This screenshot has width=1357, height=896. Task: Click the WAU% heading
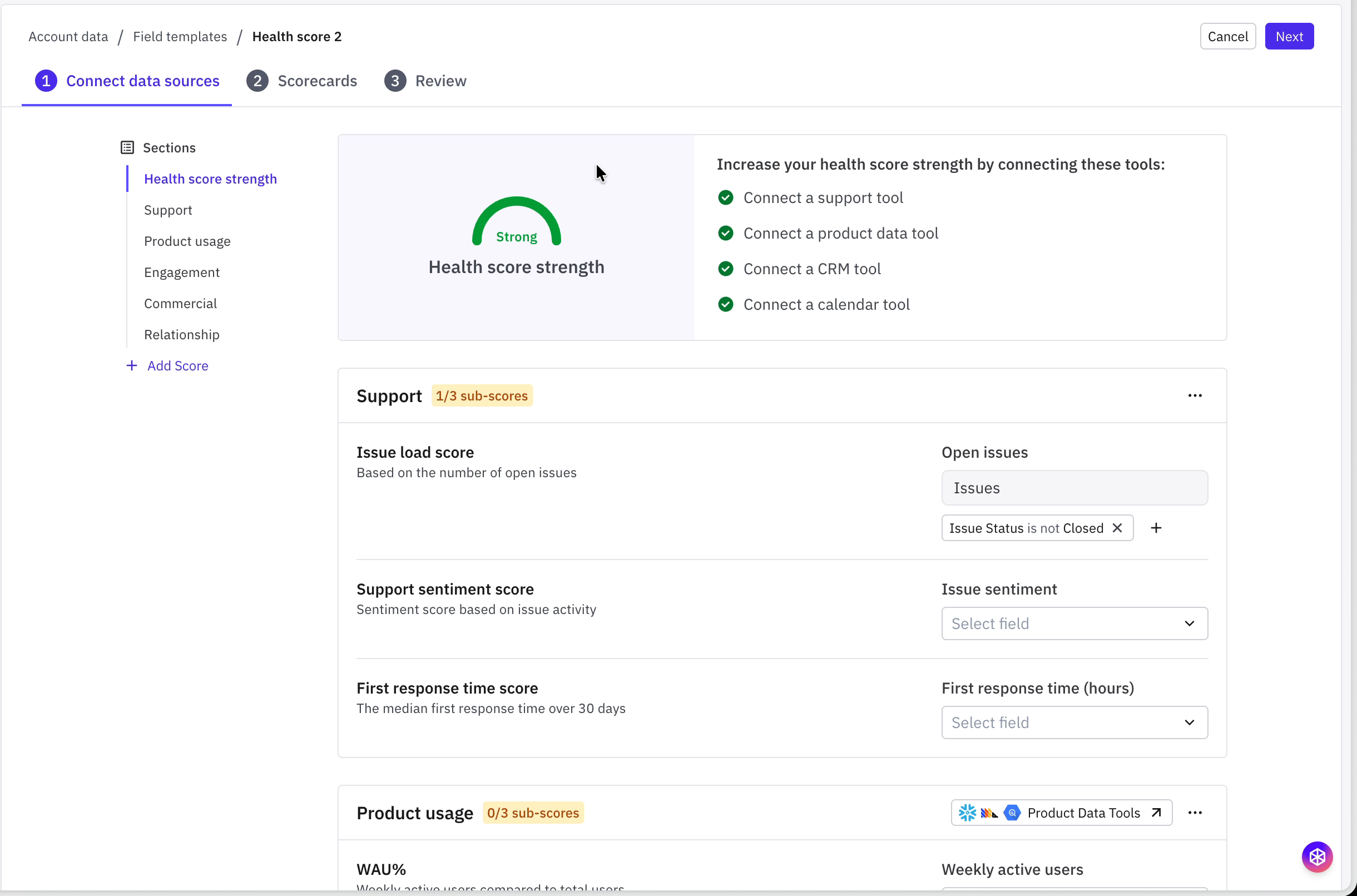[x=381, y=870]
